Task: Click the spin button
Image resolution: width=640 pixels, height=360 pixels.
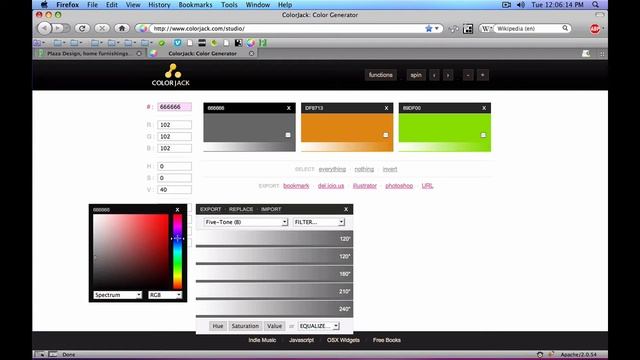Action: (x=416, y=75)
